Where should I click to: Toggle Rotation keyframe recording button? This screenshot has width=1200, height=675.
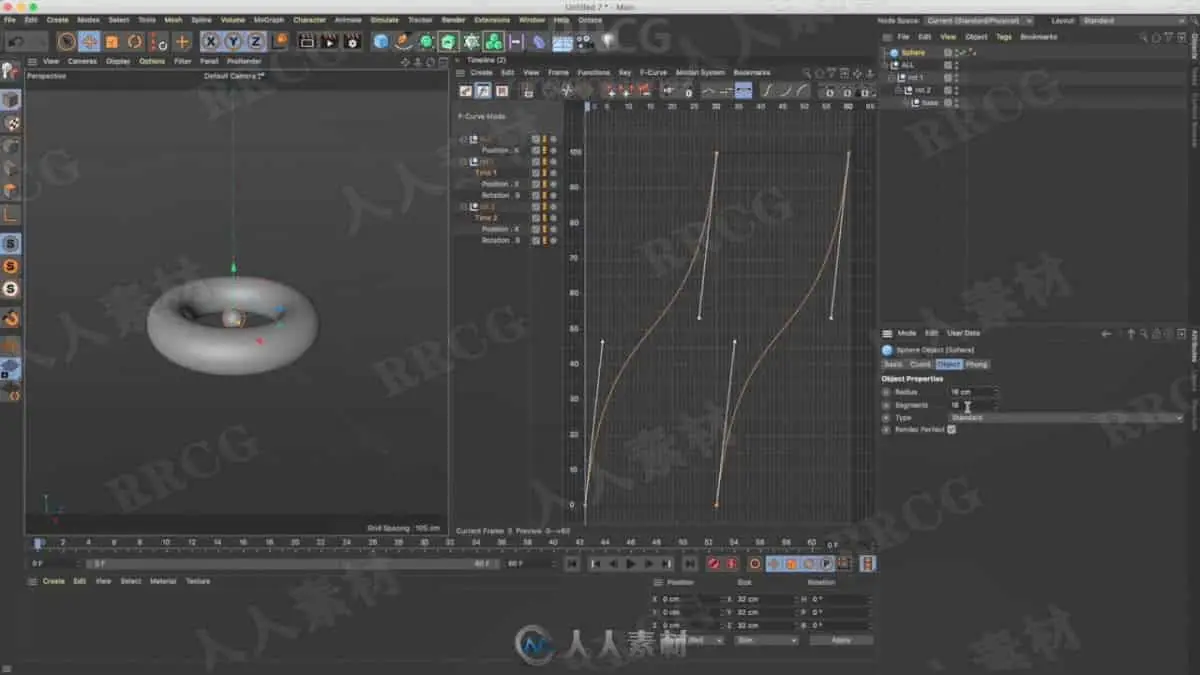click(x=809, y=564)
